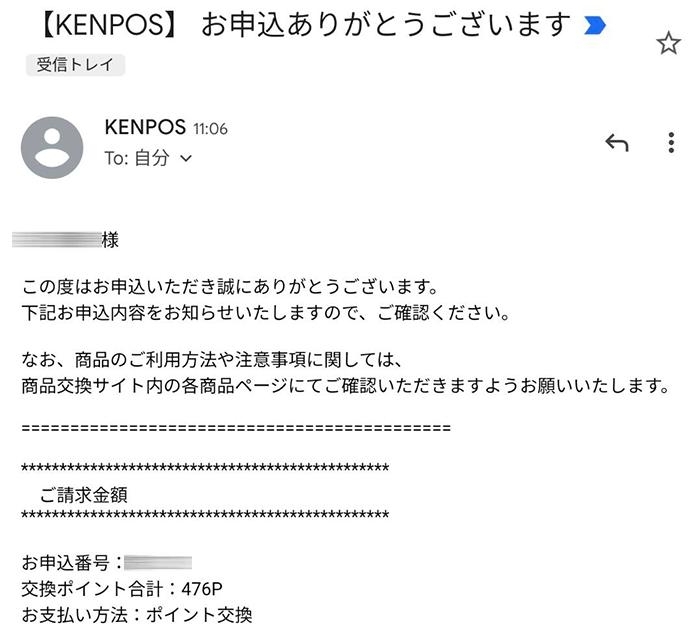Star this KENPOS email
The width and height of the screenshot is (700, 640).
668,42
